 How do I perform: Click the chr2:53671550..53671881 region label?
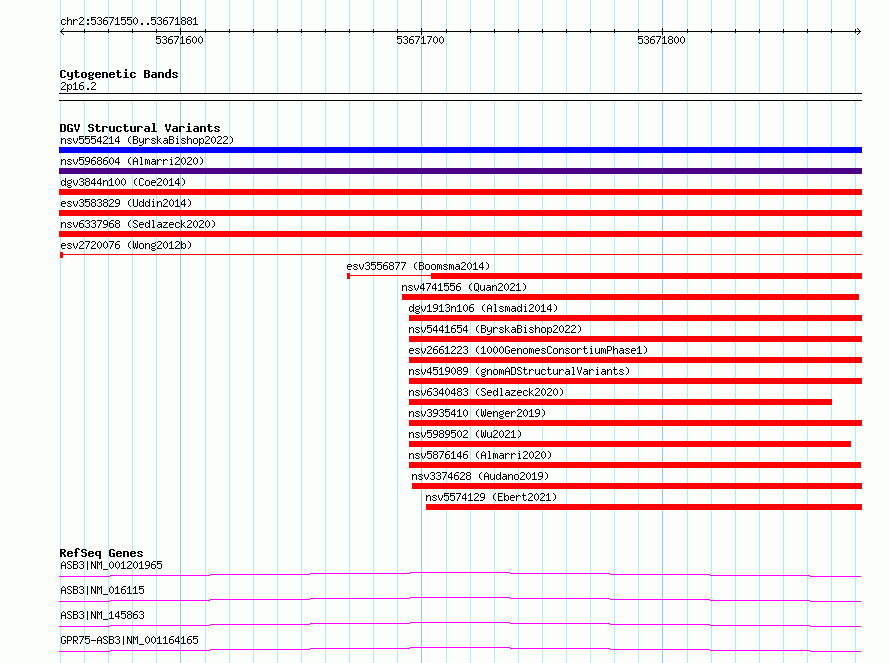(x=129, y=22)
